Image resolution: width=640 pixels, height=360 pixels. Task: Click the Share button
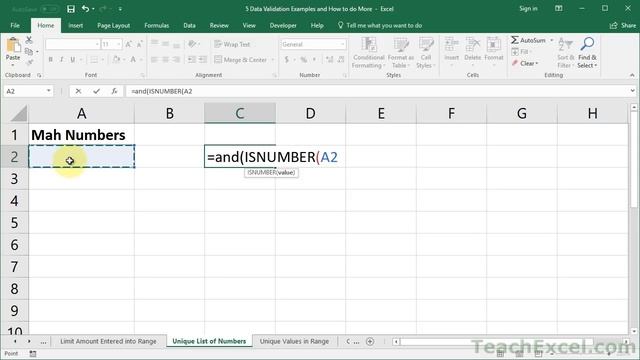coord(623,25)
